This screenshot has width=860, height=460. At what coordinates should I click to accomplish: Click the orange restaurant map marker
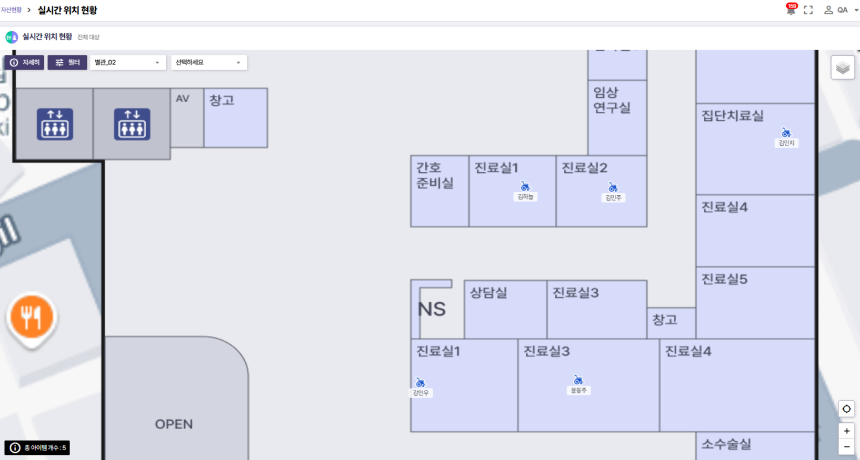point(32,316)
